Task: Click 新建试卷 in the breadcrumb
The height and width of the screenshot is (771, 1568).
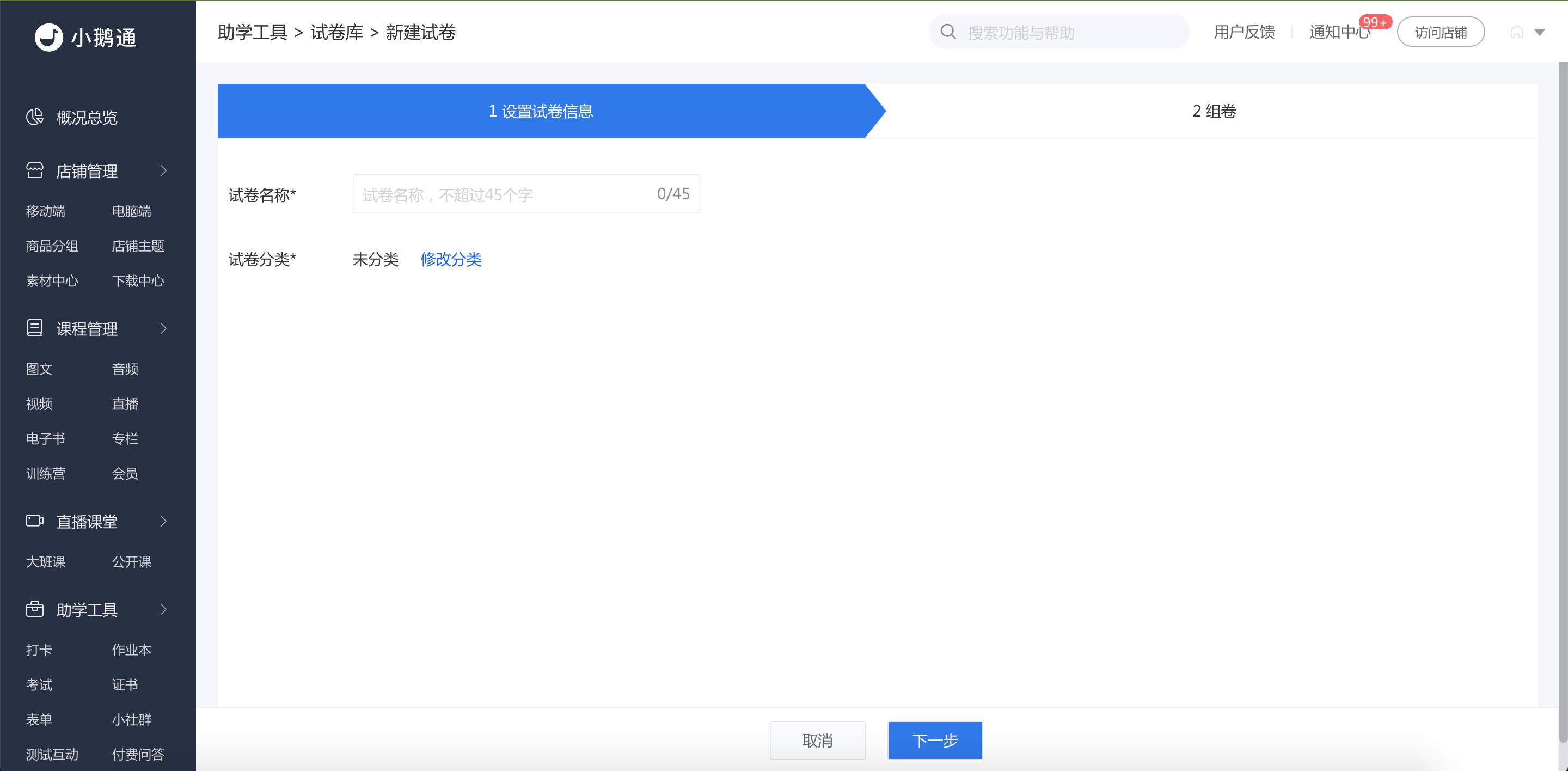Action: coord(421,32)
